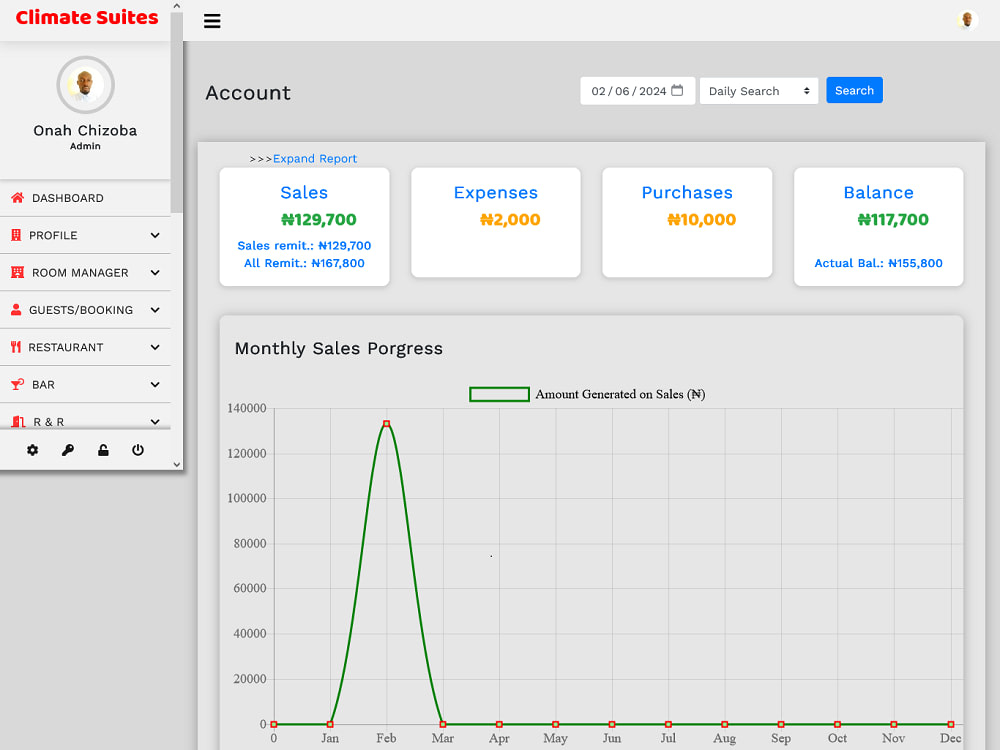The image size is (1000, 750).
Task: Click the Jan data point on chart
Action: 330,724
